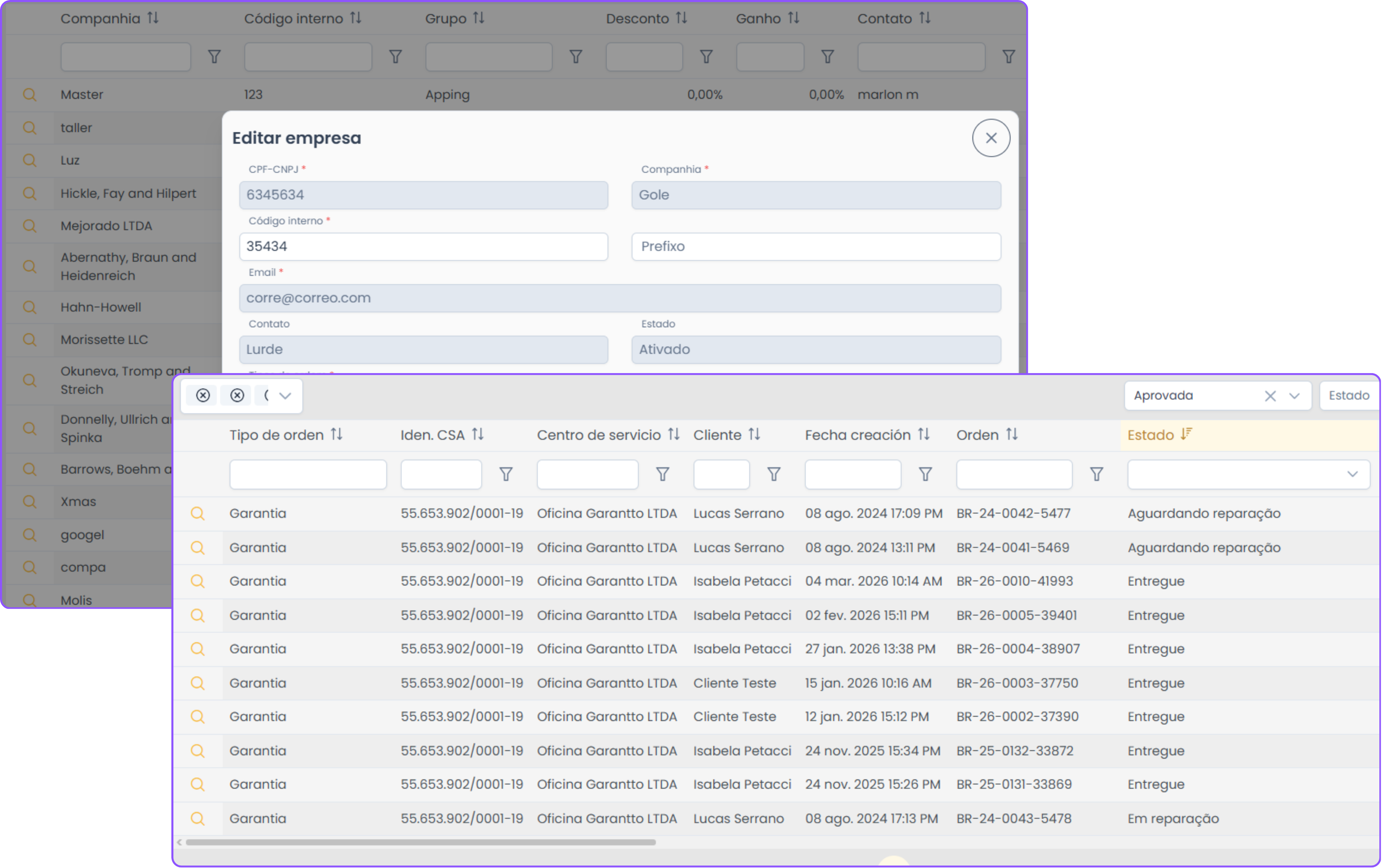This screenshot has width=1382, height=868.
Task: Click the Estado button at top right
Action: pyautogui.click(x=1349, y=396)
